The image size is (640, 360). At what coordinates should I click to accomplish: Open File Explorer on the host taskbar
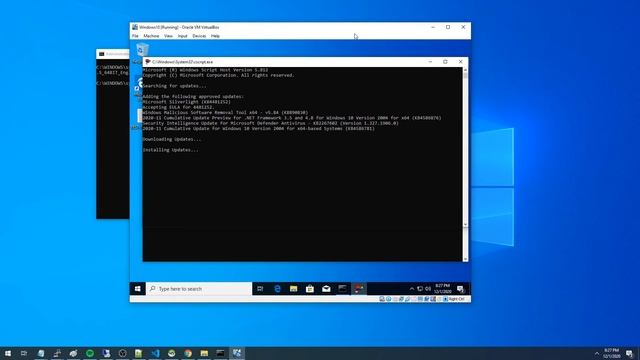click(204, 353)
